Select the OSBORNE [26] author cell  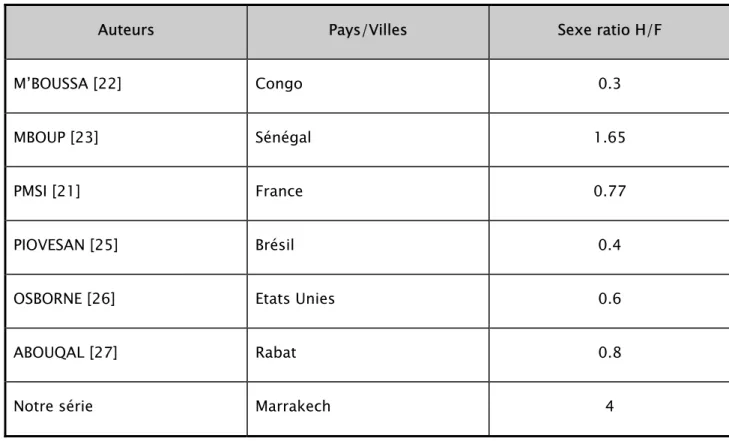(x=126, y=301)
